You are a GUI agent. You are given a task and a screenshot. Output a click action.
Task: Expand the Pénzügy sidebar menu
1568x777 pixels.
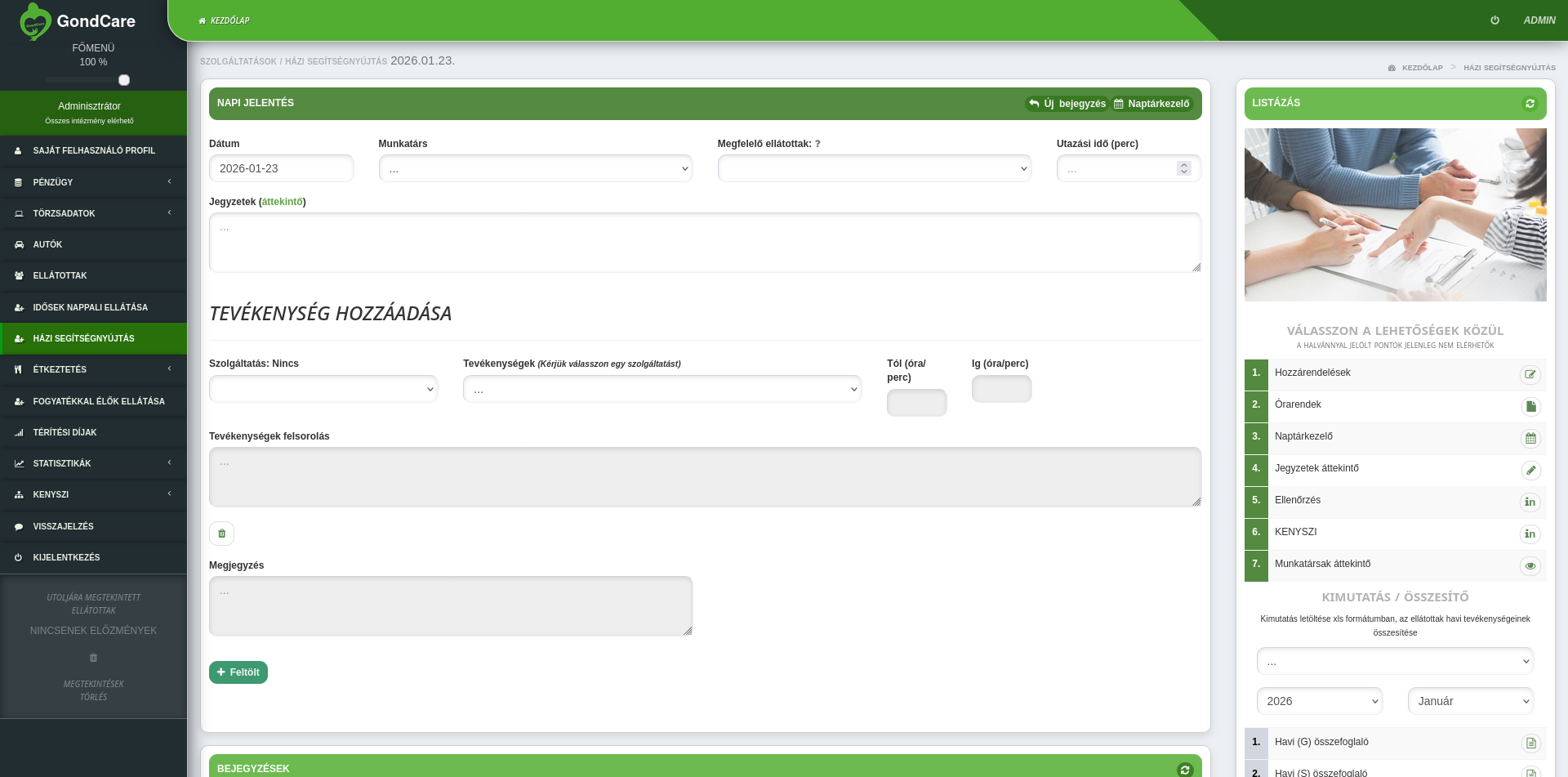click(x=93, y=182)
